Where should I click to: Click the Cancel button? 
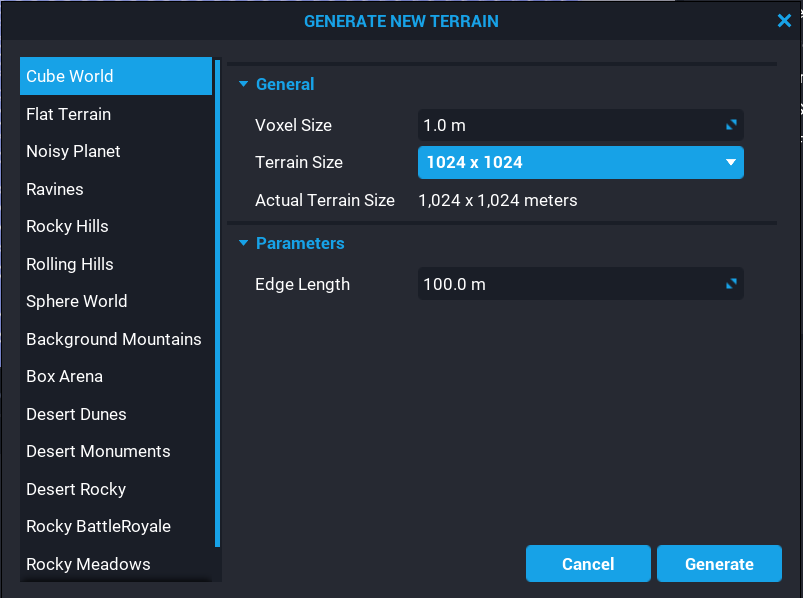click(588, 563)
